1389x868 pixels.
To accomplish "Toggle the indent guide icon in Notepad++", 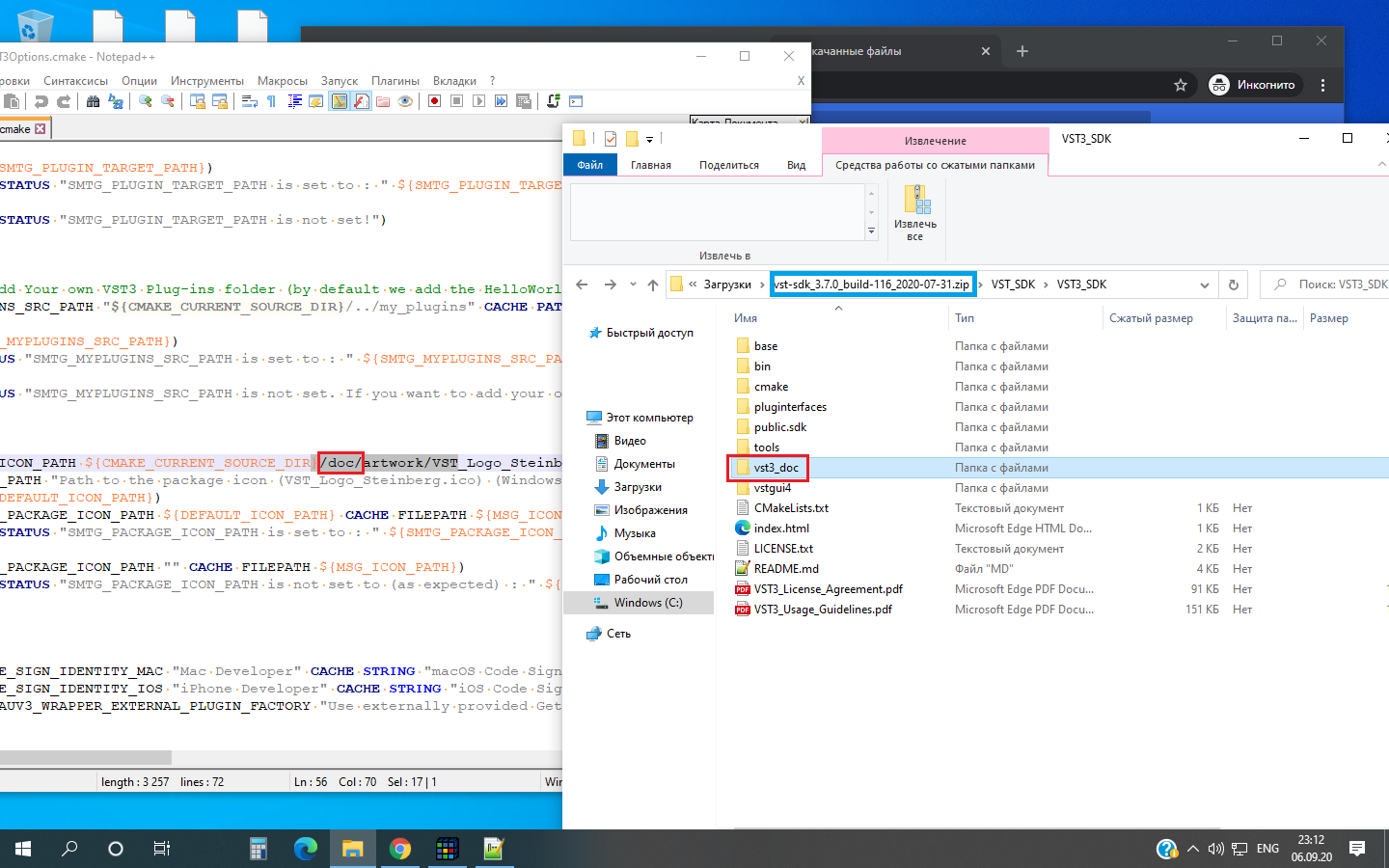I will point(294,101).
